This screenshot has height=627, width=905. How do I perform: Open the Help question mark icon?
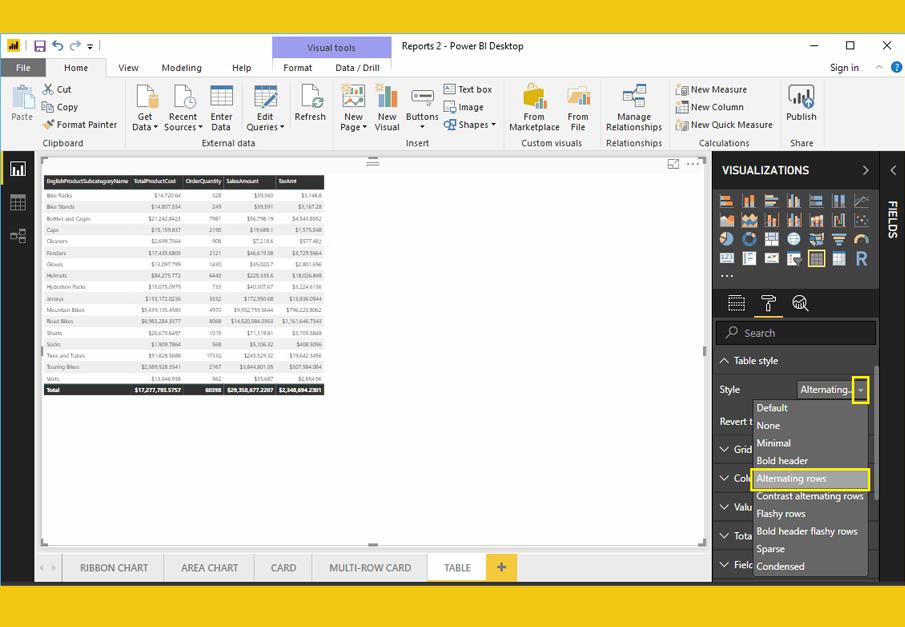tap(896, 67)
